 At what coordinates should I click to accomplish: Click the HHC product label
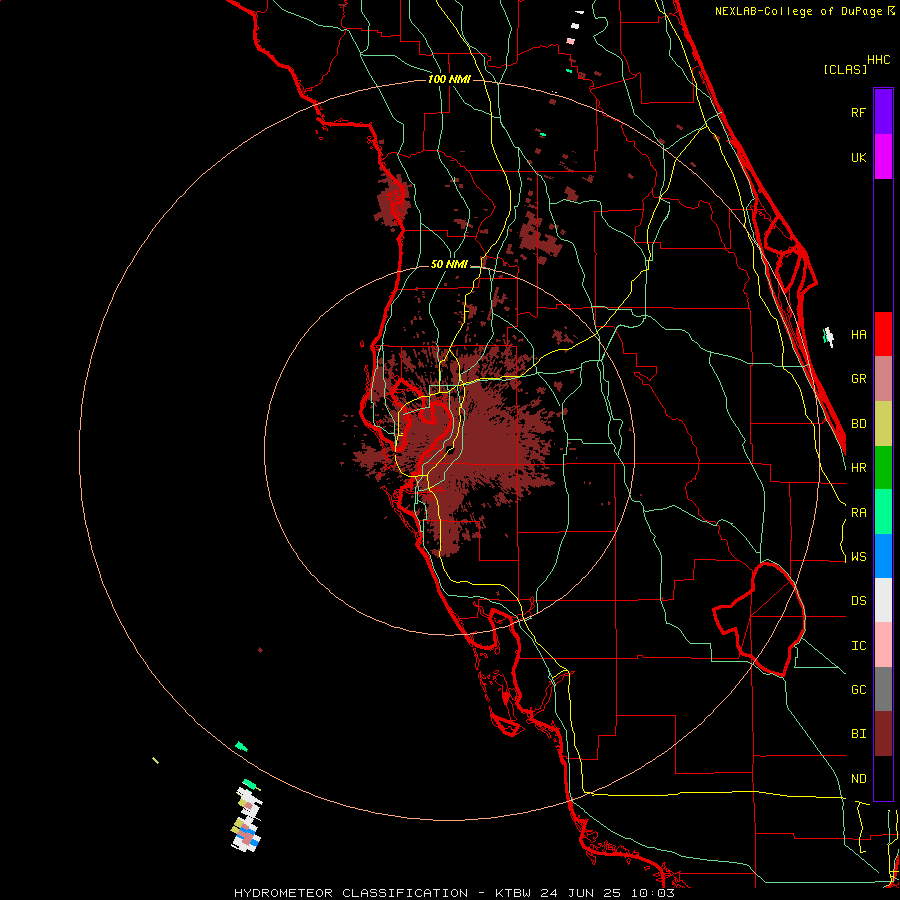pyautogui.click(x=878, y=60)
